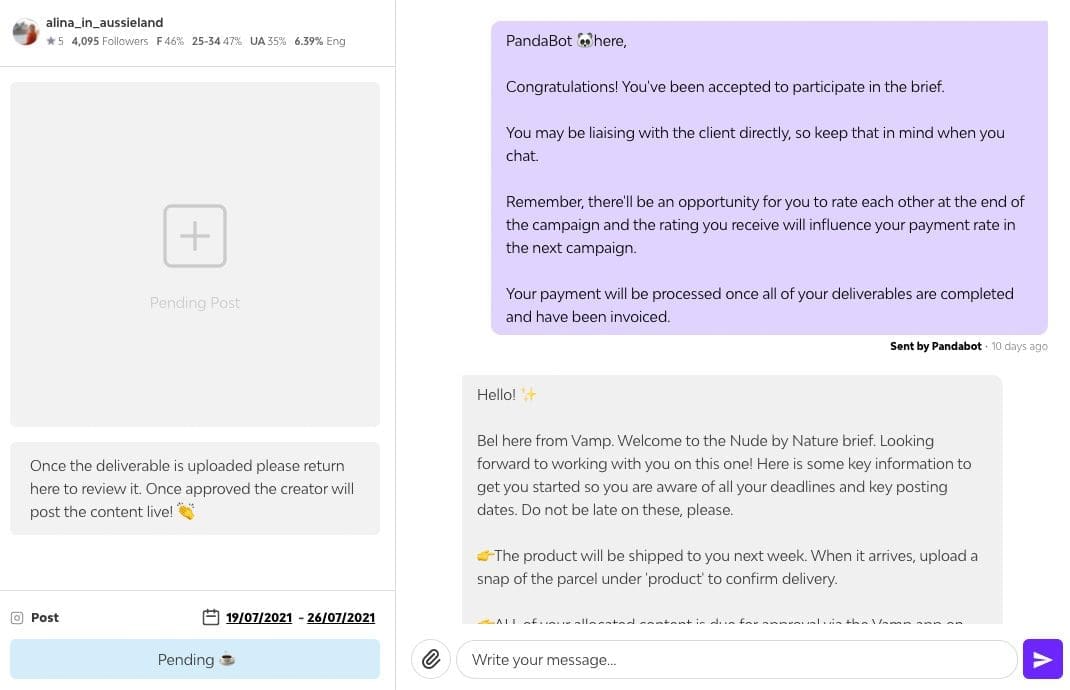Click the alina_in_aussieland username
Image resolution: width=1070 pixels, height=690 pixels.
point(104,22)
